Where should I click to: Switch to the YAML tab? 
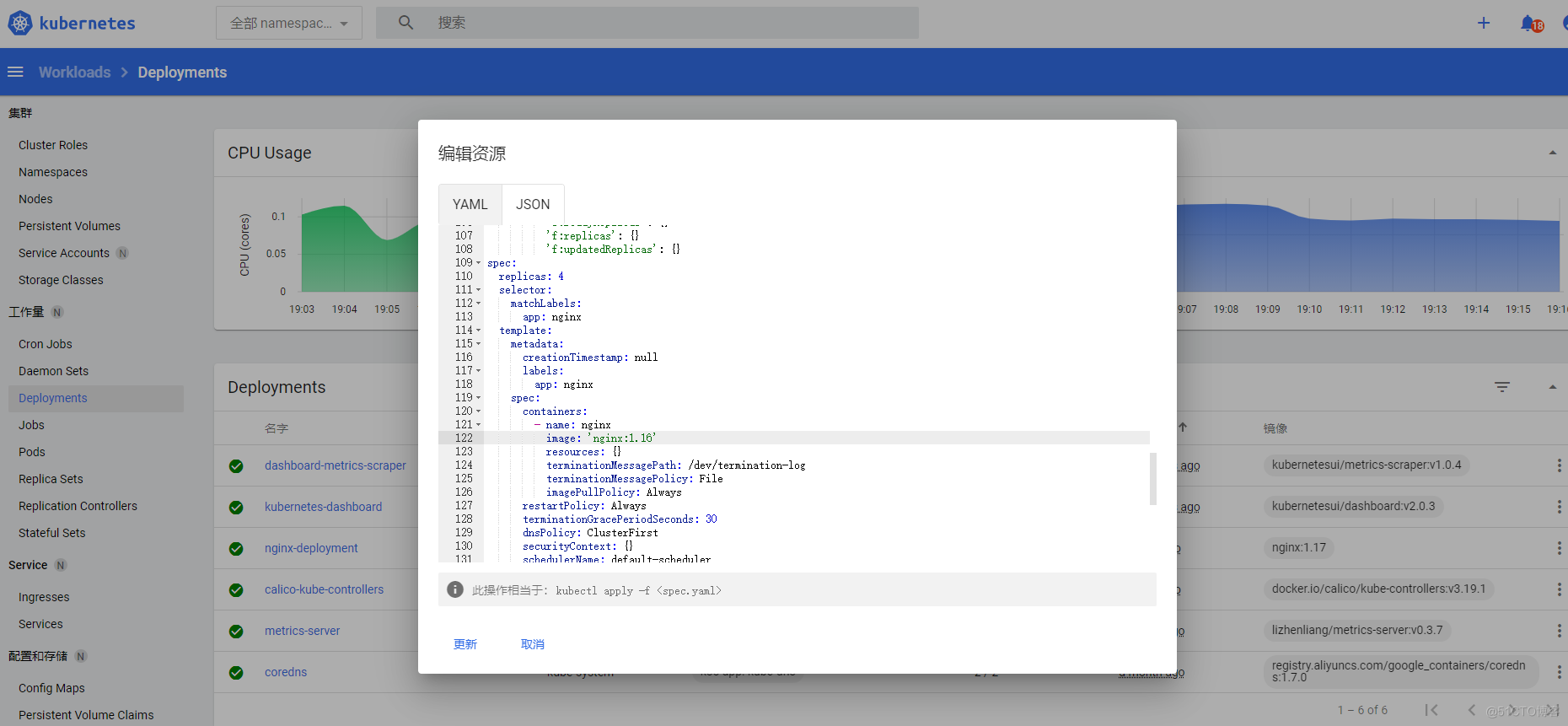pyautogui.click(x=470, y=204)
